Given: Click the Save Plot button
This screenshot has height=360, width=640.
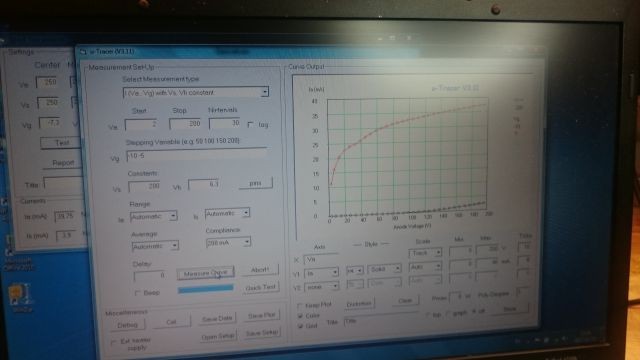Looking at the screenshot, I should pos(262,316).
